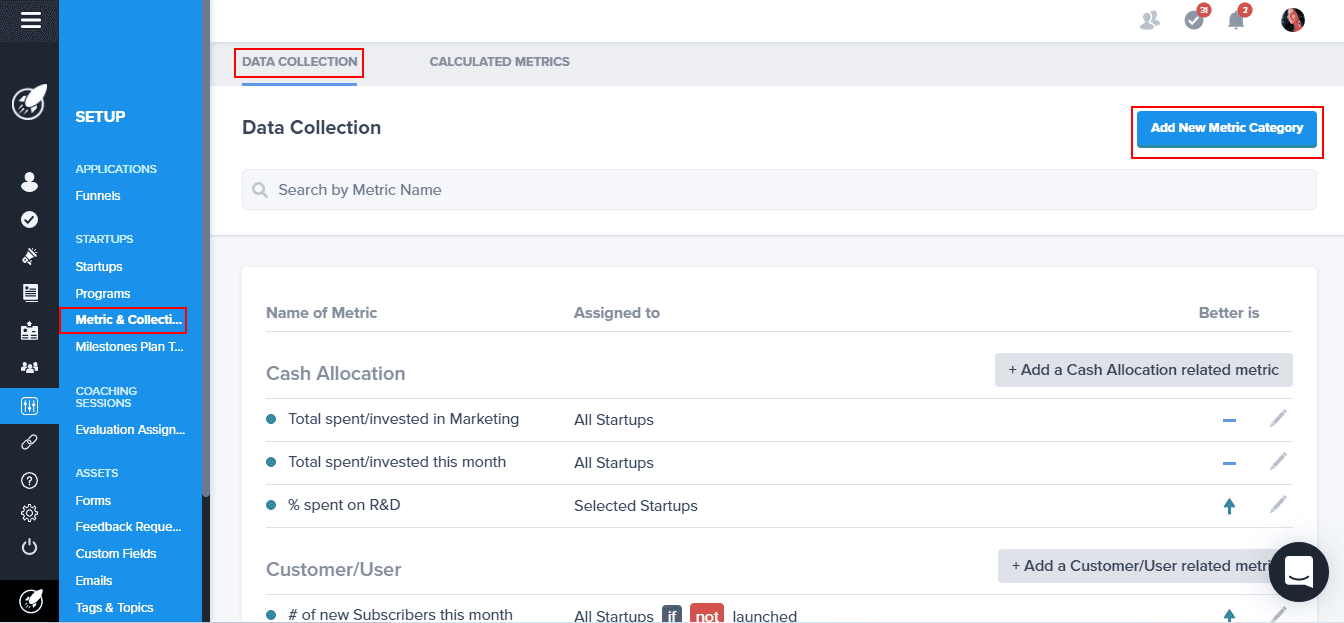This screenshot has height=623, width=1344.
Task: Click the 'Name of Metric' column header
Action: coord(322,313)
